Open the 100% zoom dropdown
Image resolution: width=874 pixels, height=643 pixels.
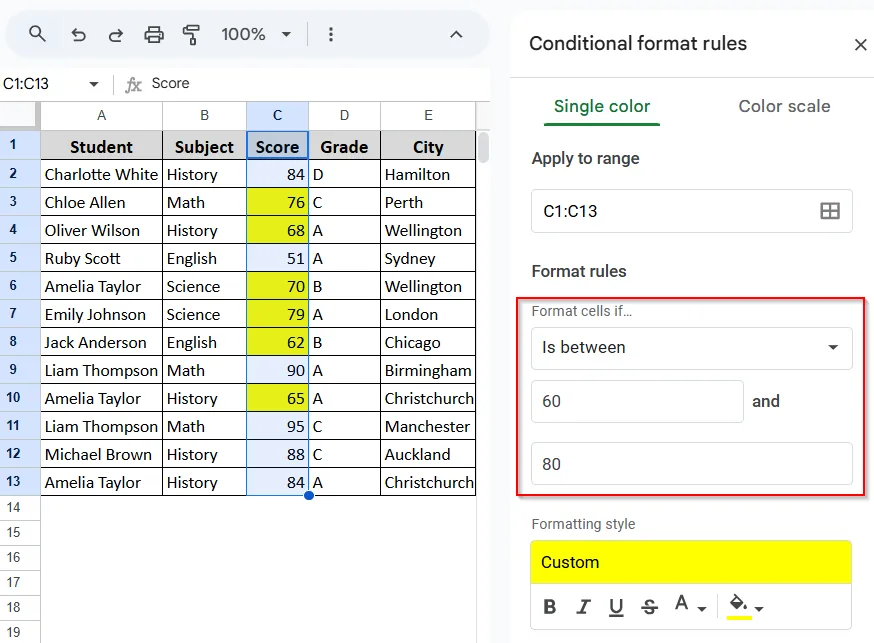[x=256, y=35]
